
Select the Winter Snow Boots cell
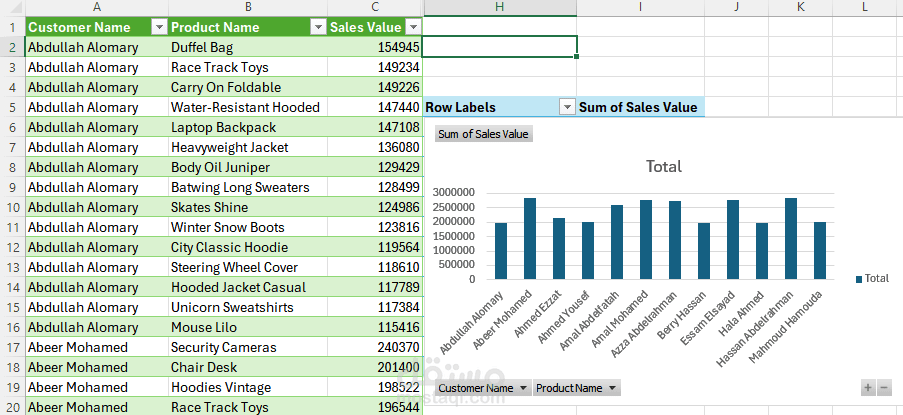click(248, 227)
